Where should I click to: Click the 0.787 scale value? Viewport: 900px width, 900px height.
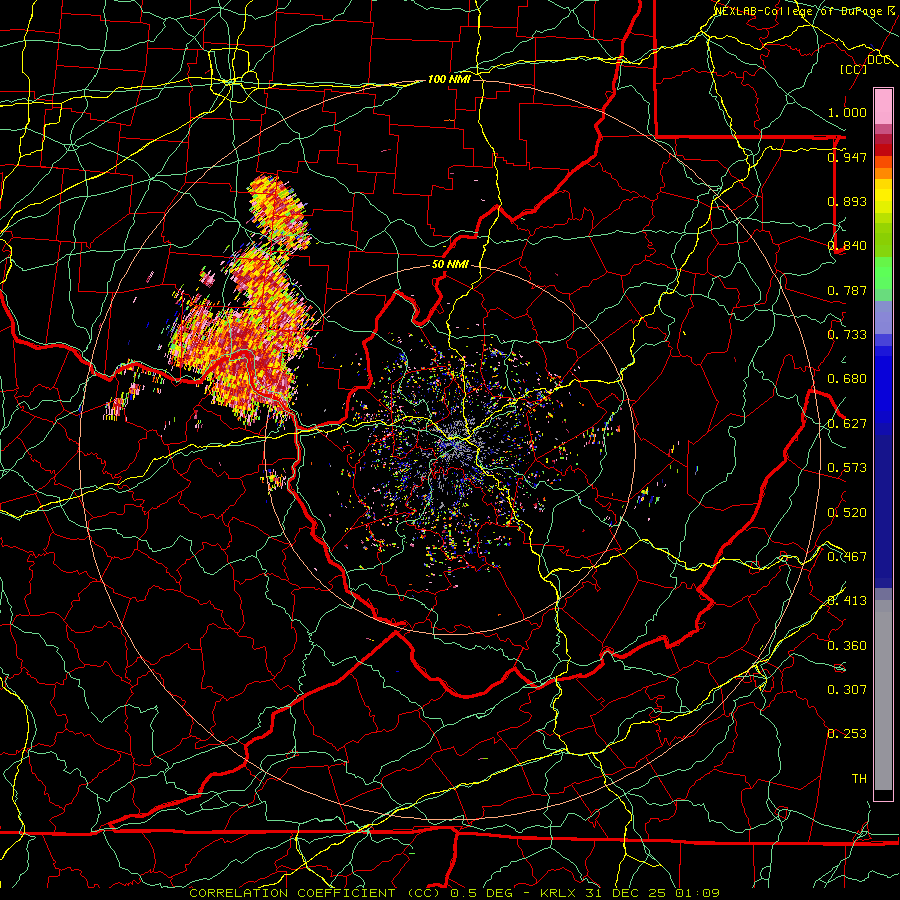pyautogui.click(x=847, y=290)
